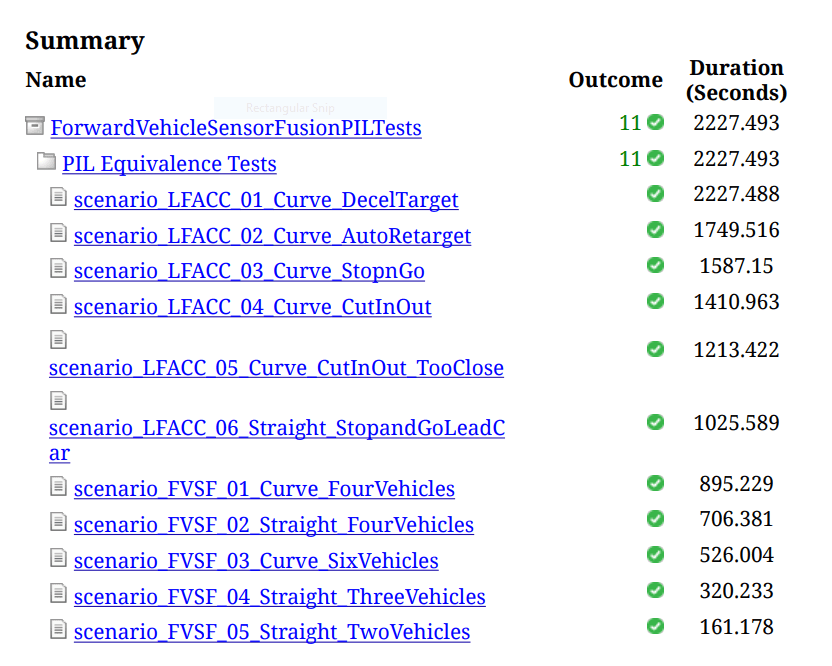Open the ForwardVehicleSensorFusionPILTests link
This screenshot has width=832, height=666.
[236, 128]
